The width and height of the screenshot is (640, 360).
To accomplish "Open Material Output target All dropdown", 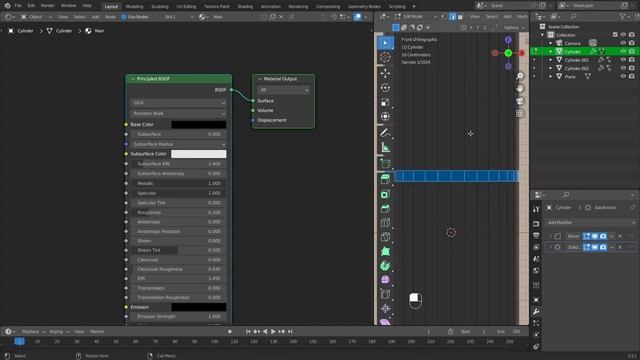I will pos(283,90).
